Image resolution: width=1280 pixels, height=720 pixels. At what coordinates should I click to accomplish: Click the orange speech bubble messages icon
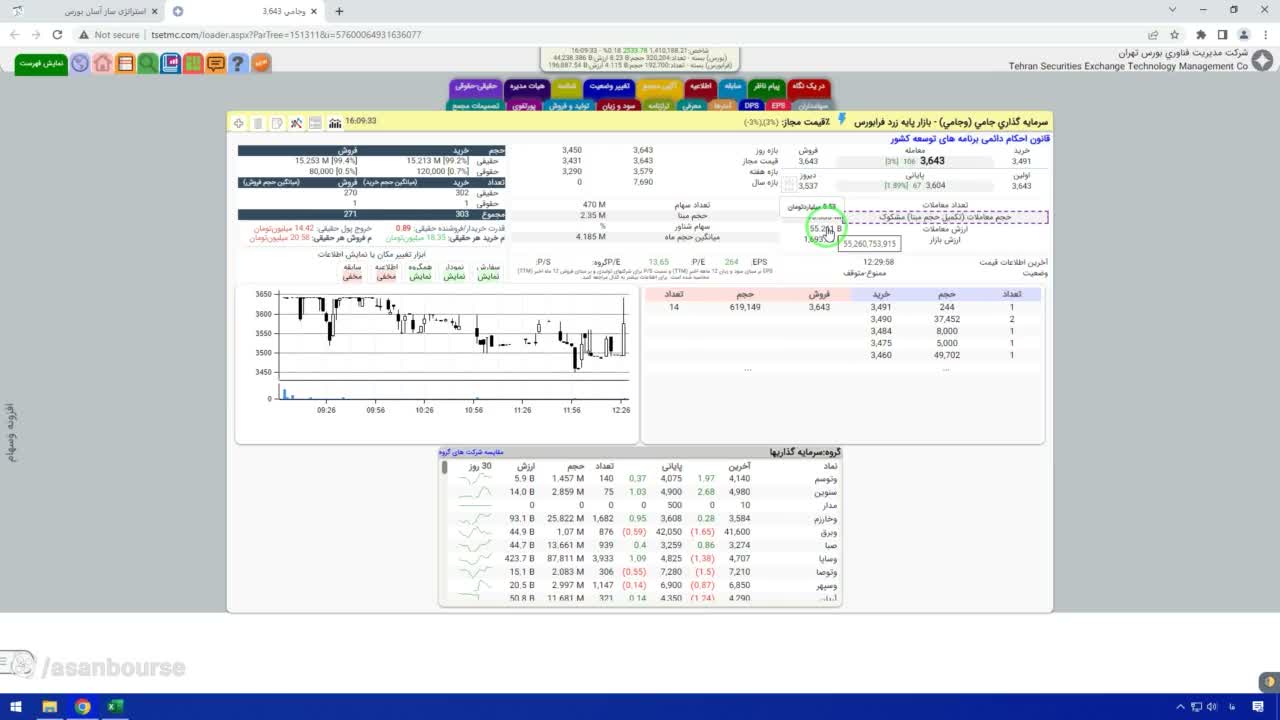pyautogui.click(x=215, y=63)
